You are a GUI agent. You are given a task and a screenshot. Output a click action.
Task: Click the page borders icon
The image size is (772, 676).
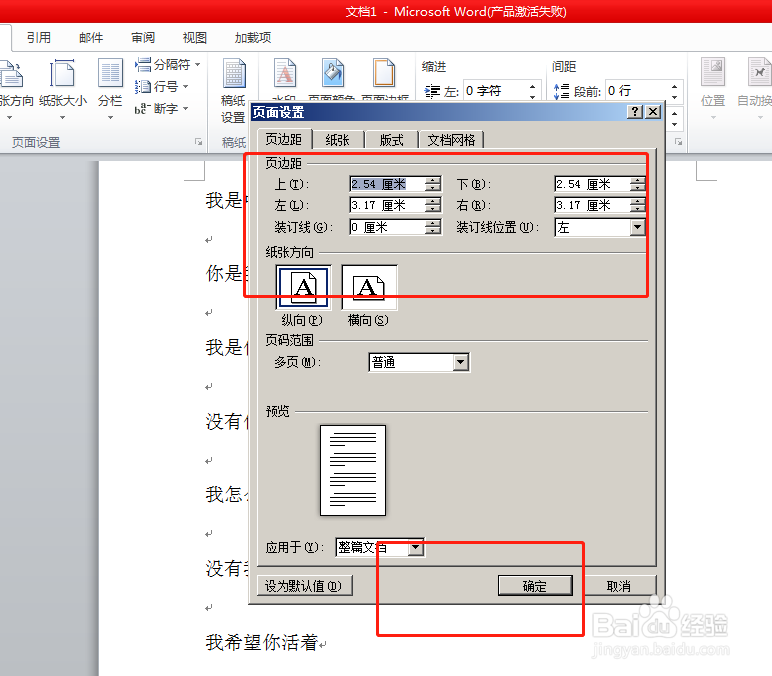click(x=384, y=73)
